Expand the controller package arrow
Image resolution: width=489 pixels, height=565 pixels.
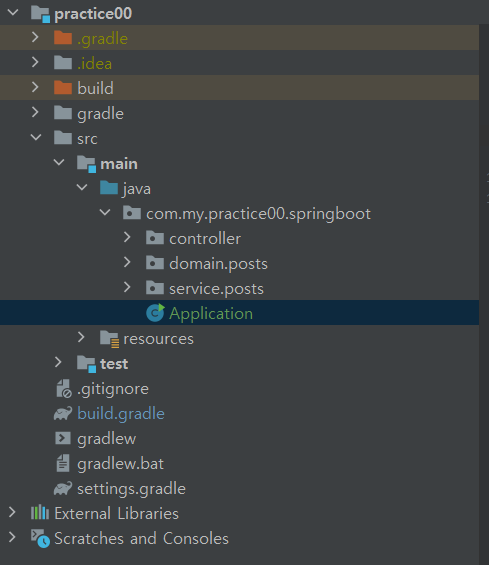click(127, 237)
